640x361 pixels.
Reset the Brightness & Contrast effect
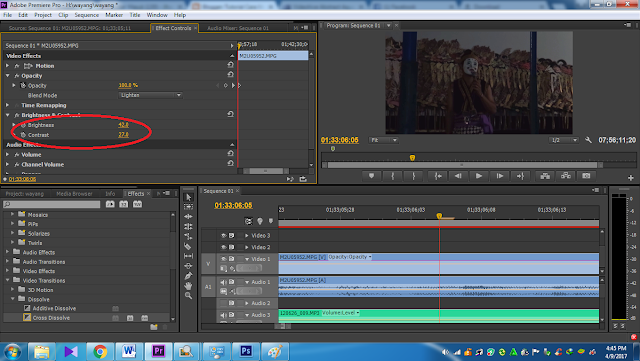pyautogui.click(x=230, y=114)
